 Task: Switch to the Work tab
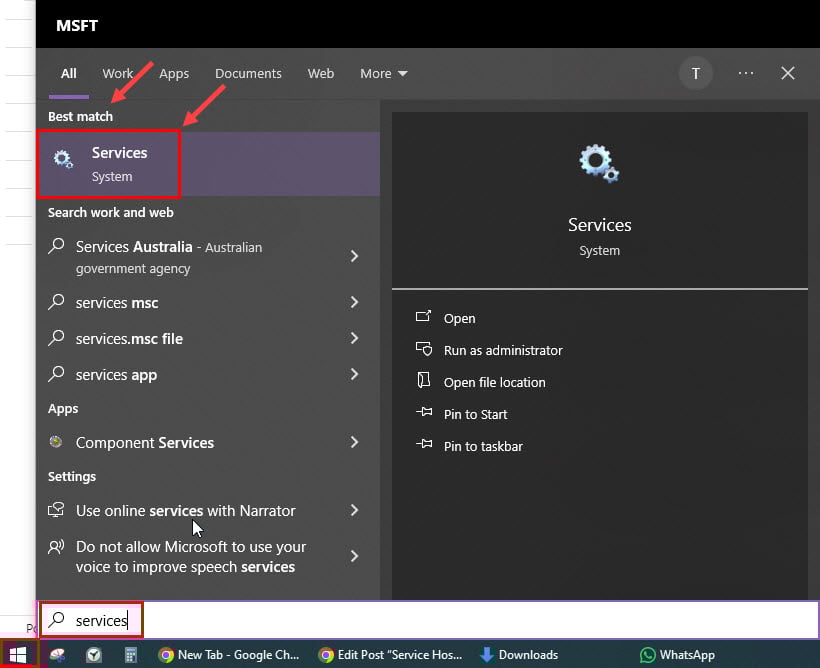[x=118, y=73]
